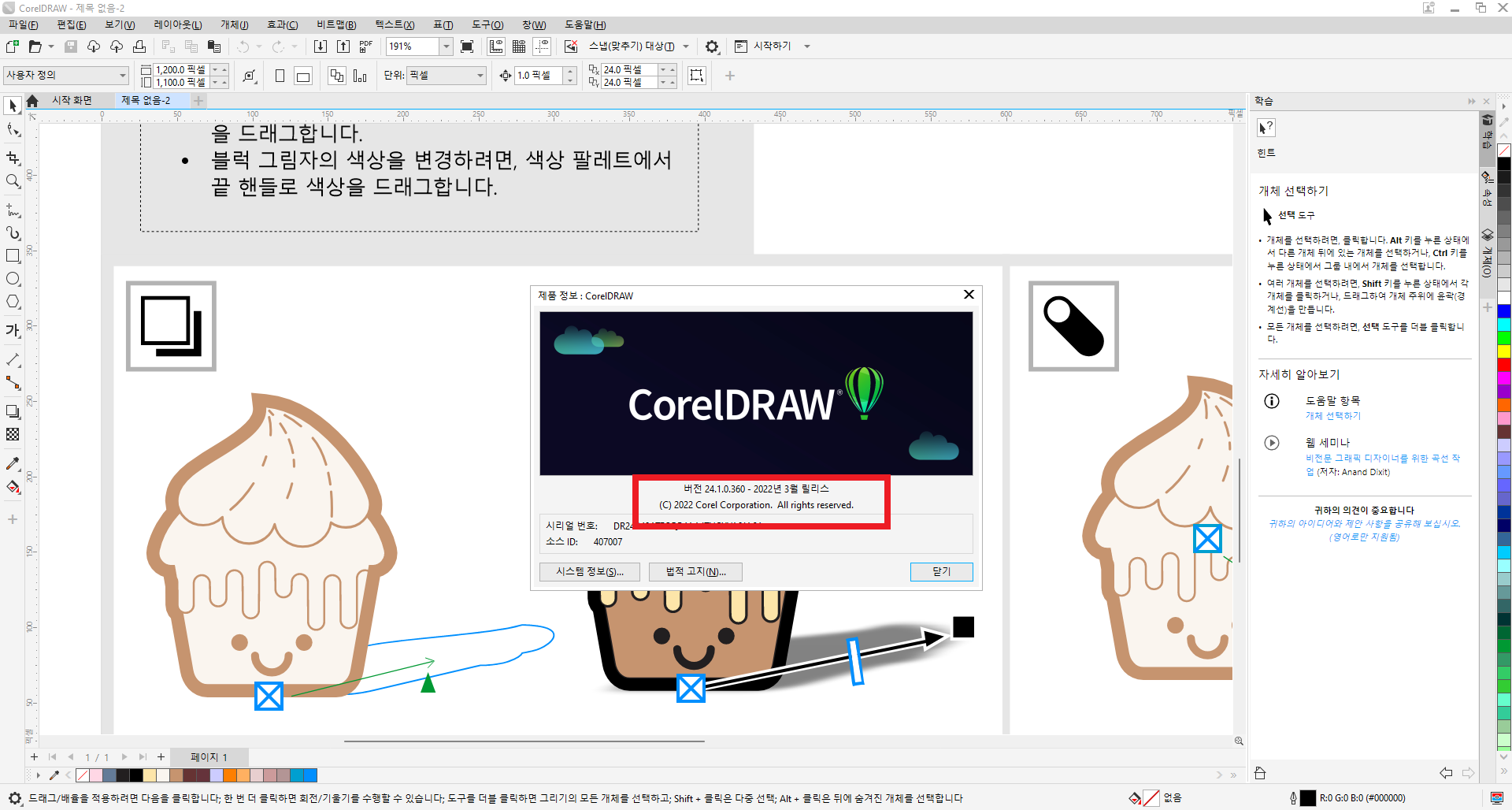Select the Artistic Media tool
This screenshot has height=810, width=1512.
click(x=13, y=233)
